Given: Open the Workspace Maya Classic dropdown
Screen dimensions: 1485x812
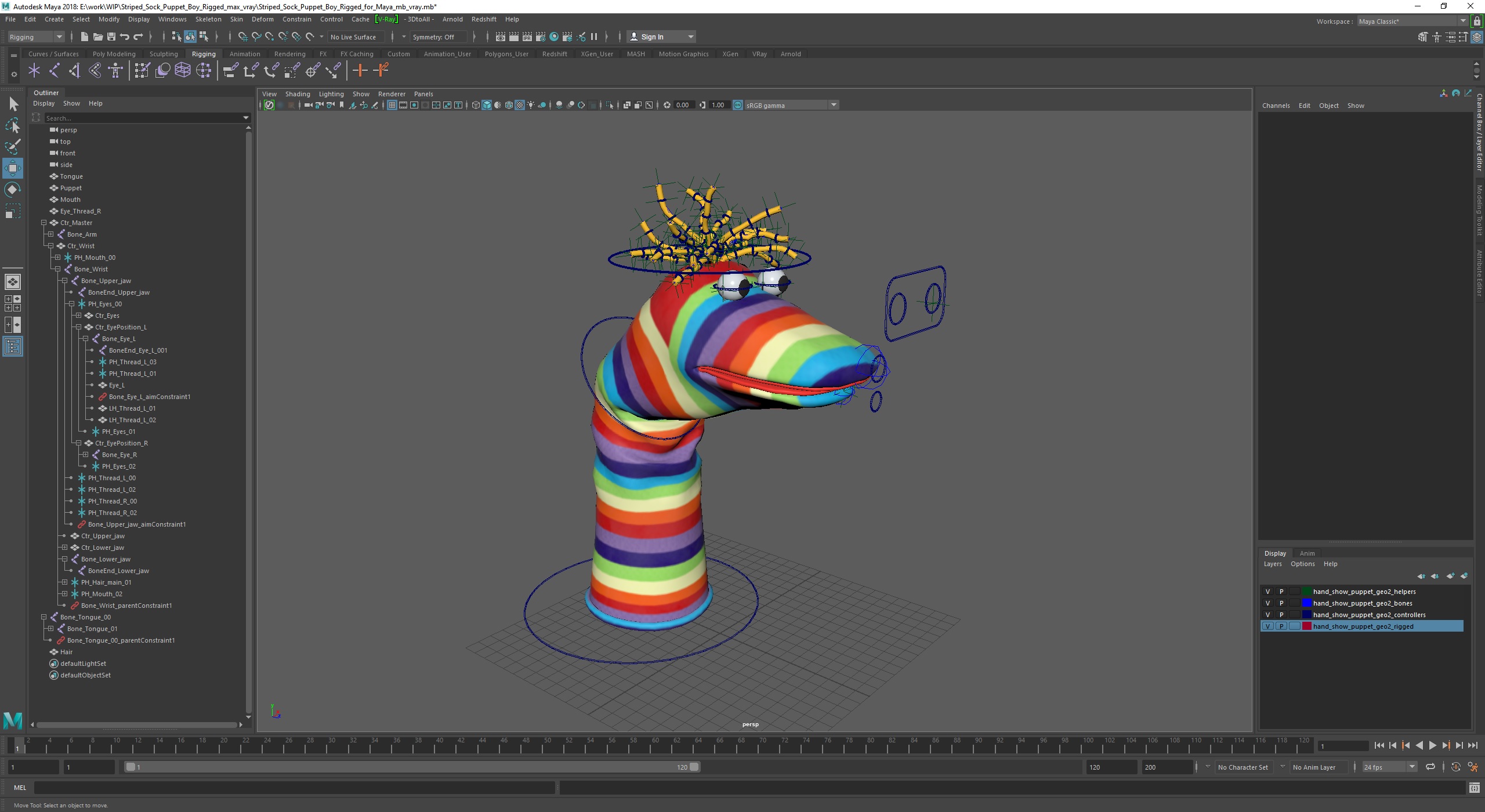Looking at the screenshot, I should click(1412, 21).
